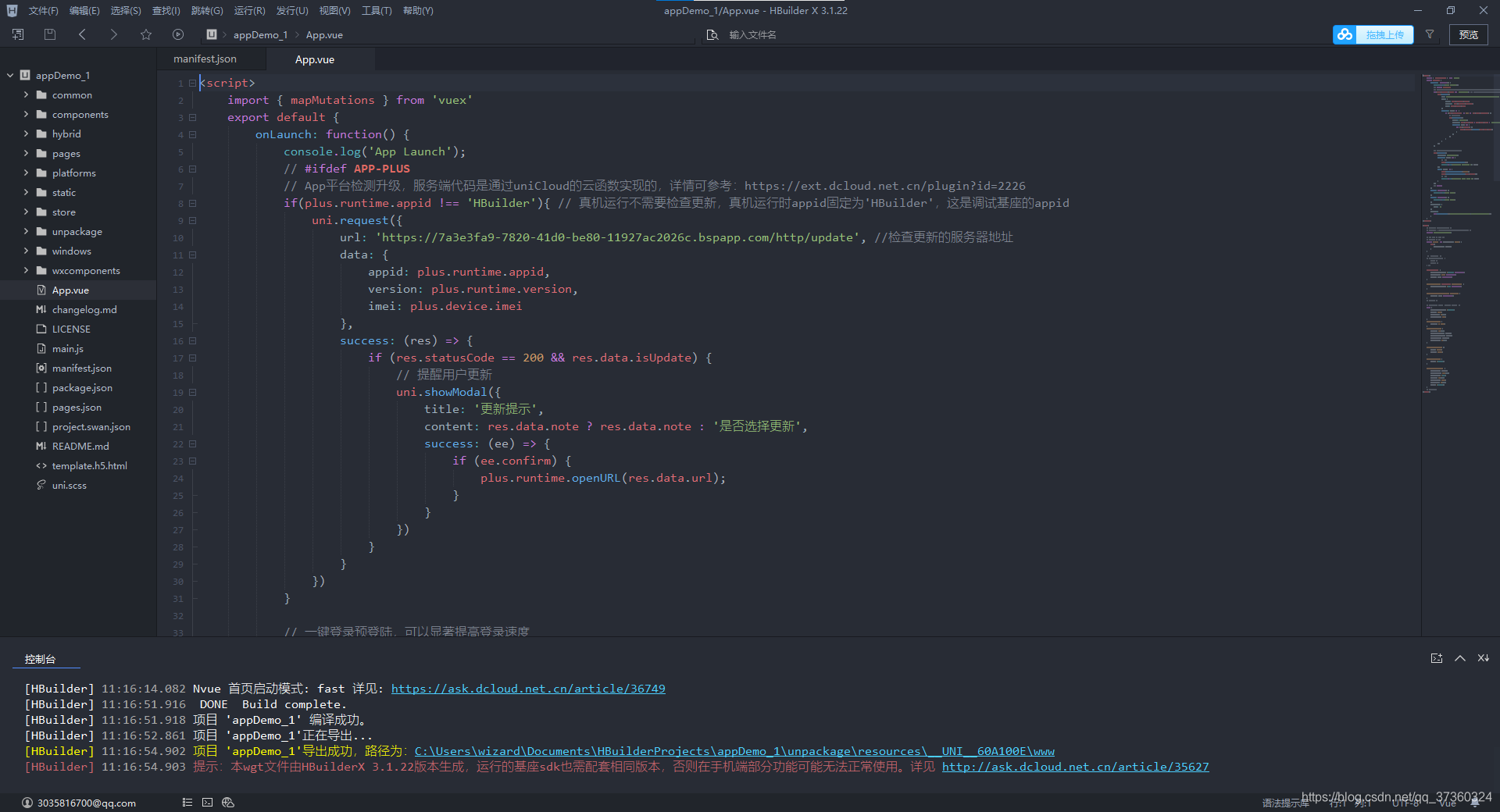Click the new file toolbar icon
Screen dimensions: 1500x812
click(18, 34)
